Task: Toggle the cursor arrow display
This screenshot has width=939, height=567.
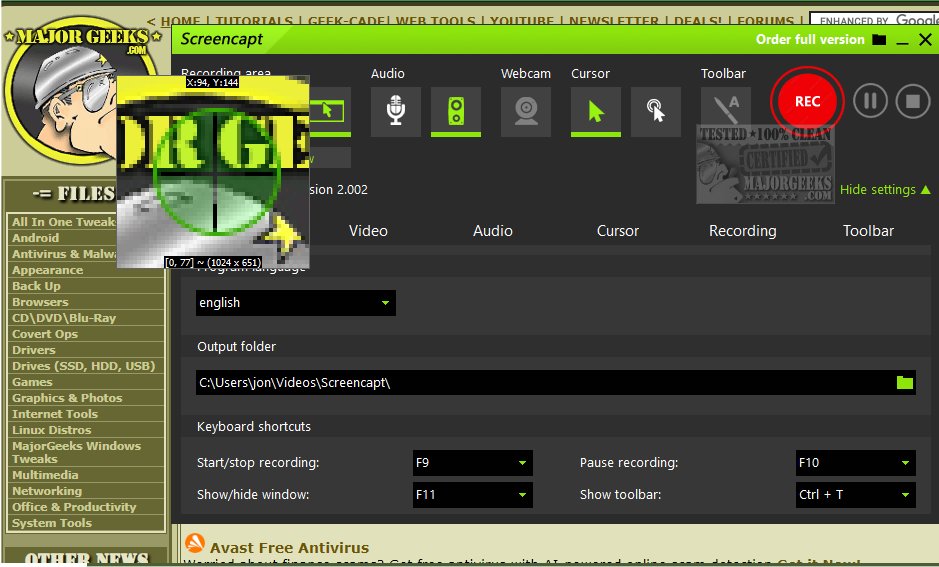Action: tap(596, 111)
